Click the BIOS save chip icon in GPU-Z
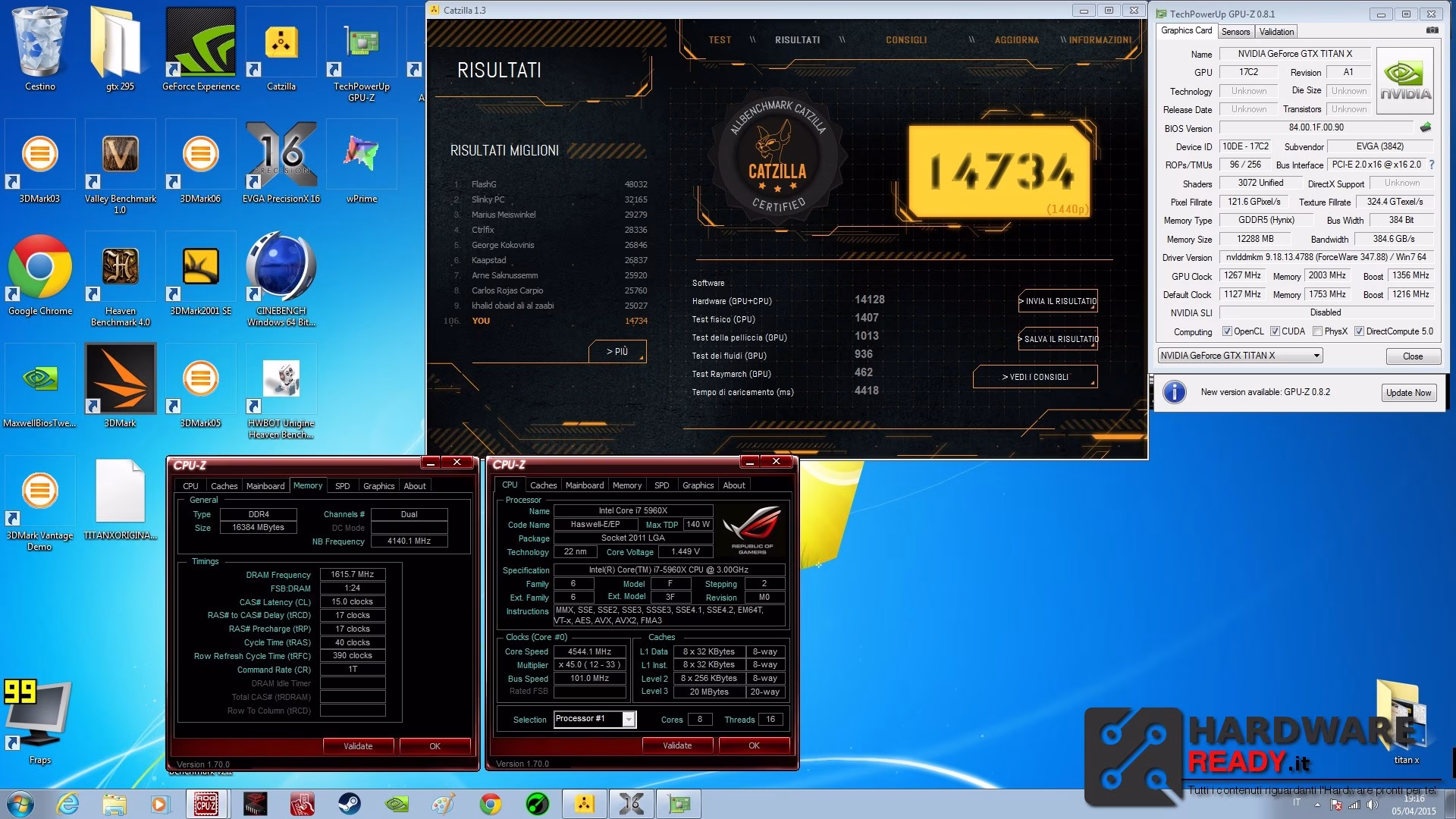Image resolution: width=1456 pixels, height=819 pixels. (1426, 127)
